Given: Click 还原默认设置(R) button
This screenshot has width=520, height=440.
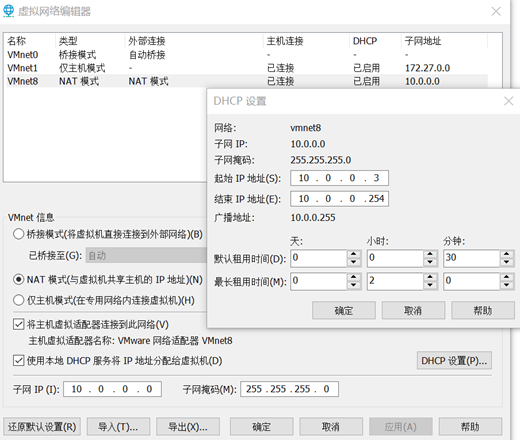Looking at the screenshot, I should point(42,427).
